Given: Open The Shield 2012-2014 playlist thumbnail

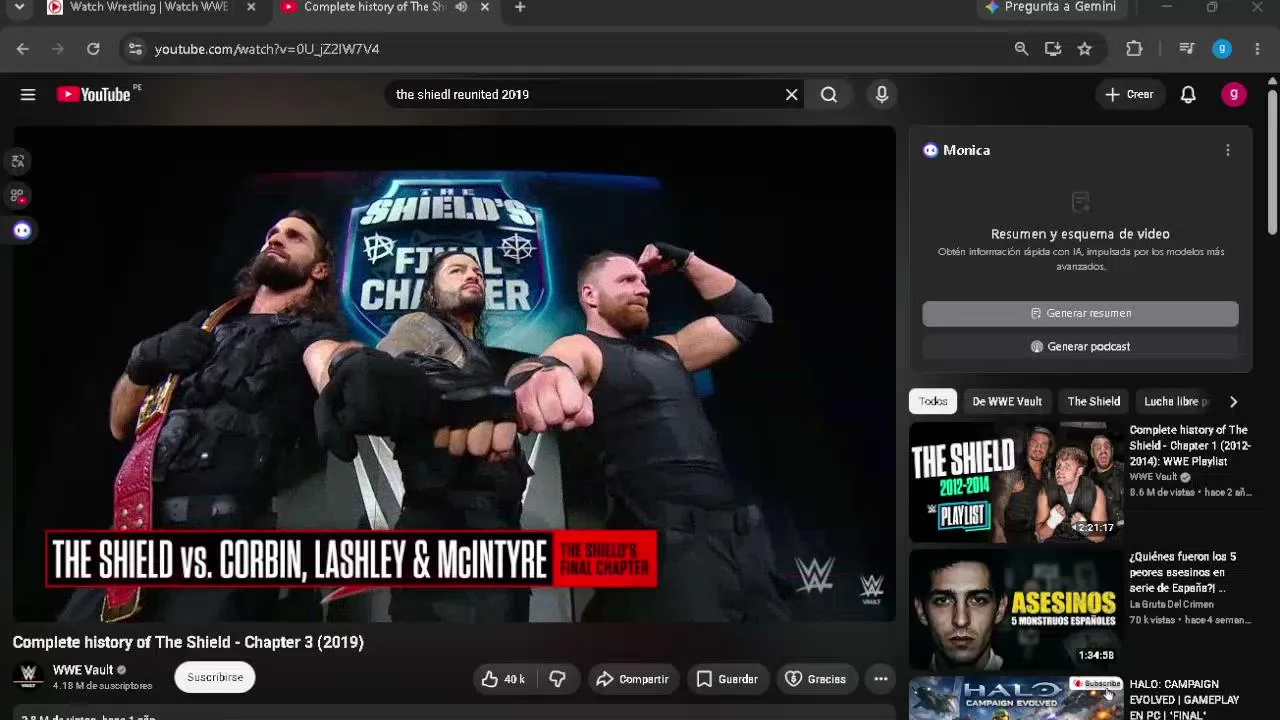Looking at the screenshot, I should tap(1016, 482).
